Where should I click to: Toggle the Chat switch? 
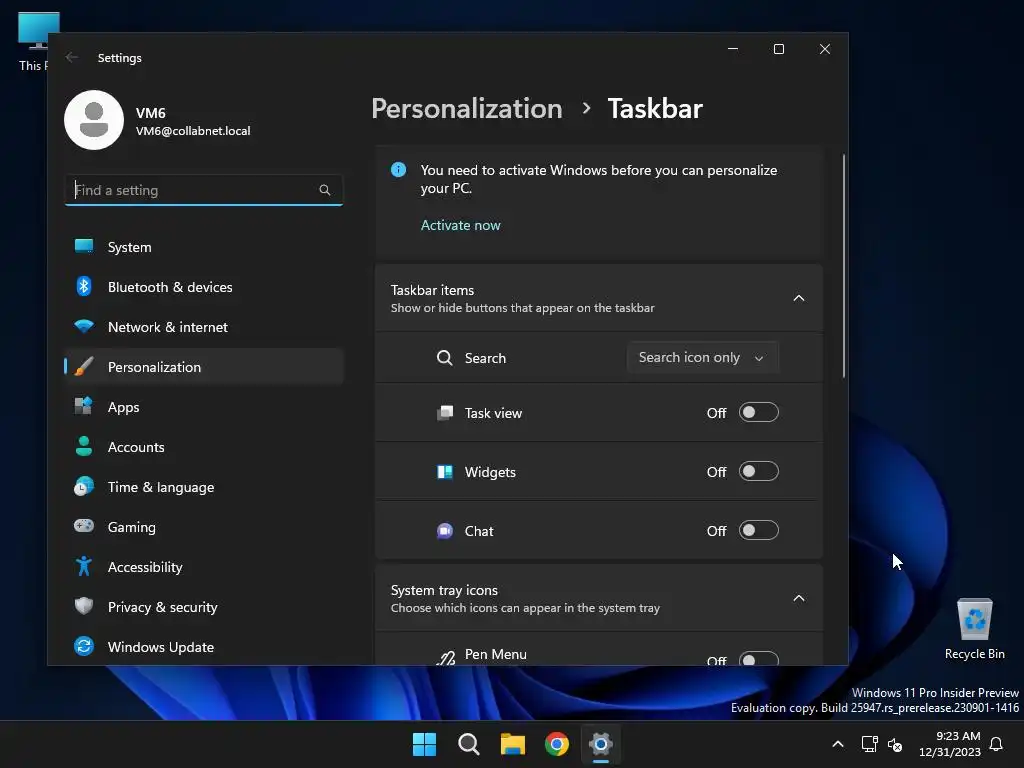click(759, 530)
